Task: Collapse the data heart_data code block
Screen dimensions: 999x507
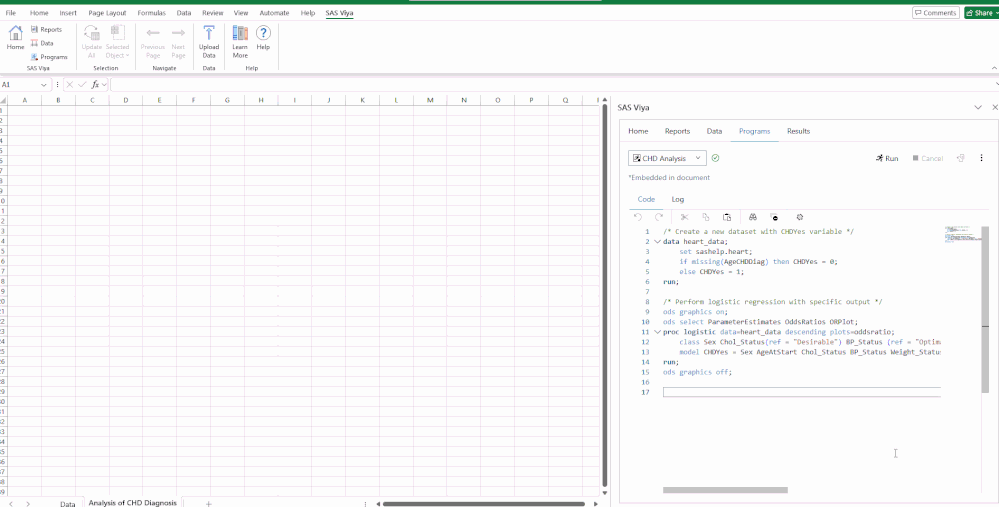Action: click(657, 242)
